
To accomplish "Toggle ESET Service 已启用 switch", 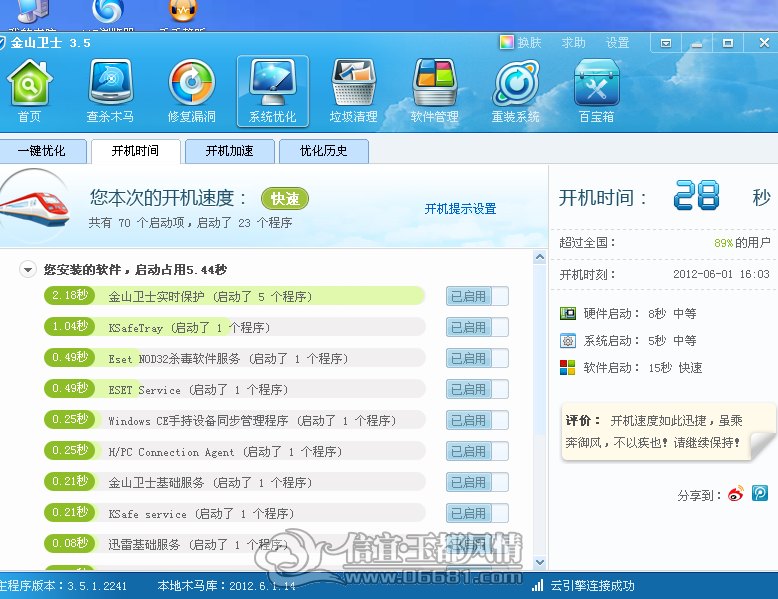I will (477, 389).
